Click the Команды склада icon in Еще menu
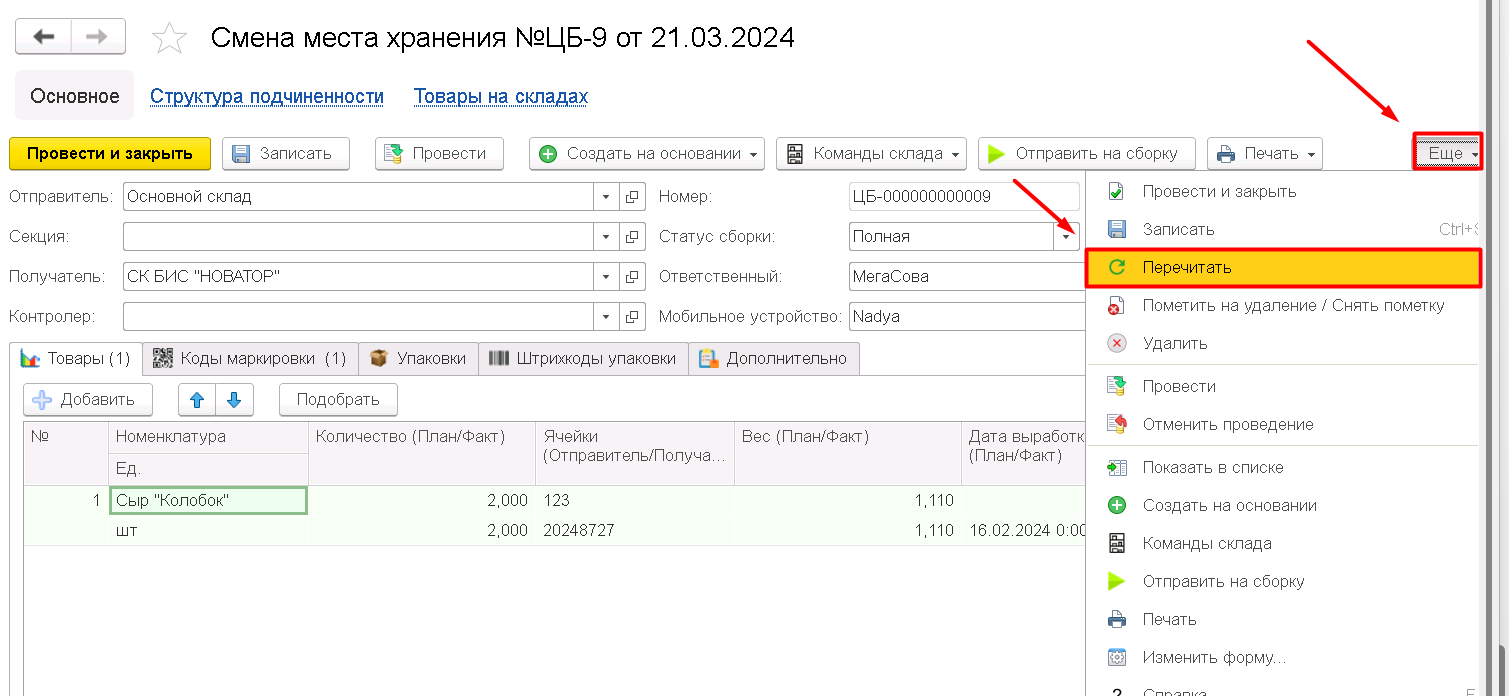 point(1117,543)
